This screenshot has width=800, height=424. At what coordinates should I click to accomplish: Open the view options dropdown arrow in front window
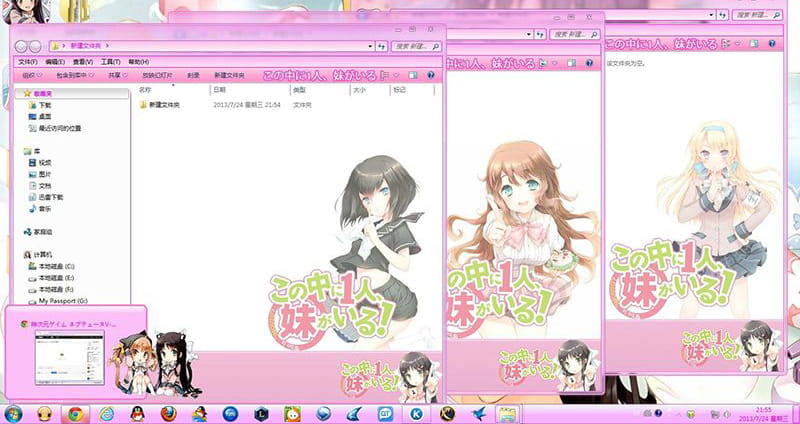[x=398, y=76]
